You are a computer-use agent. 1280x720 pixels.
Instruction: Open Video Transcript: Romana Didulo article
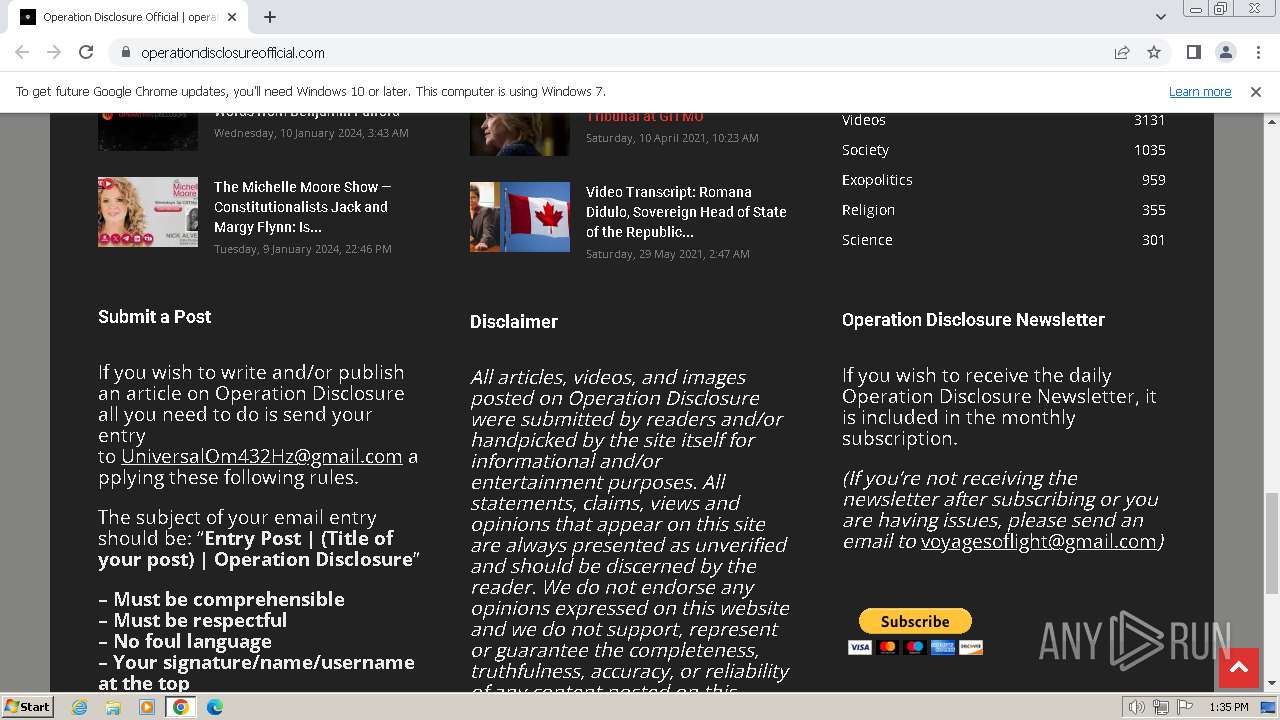coord(686,211)
